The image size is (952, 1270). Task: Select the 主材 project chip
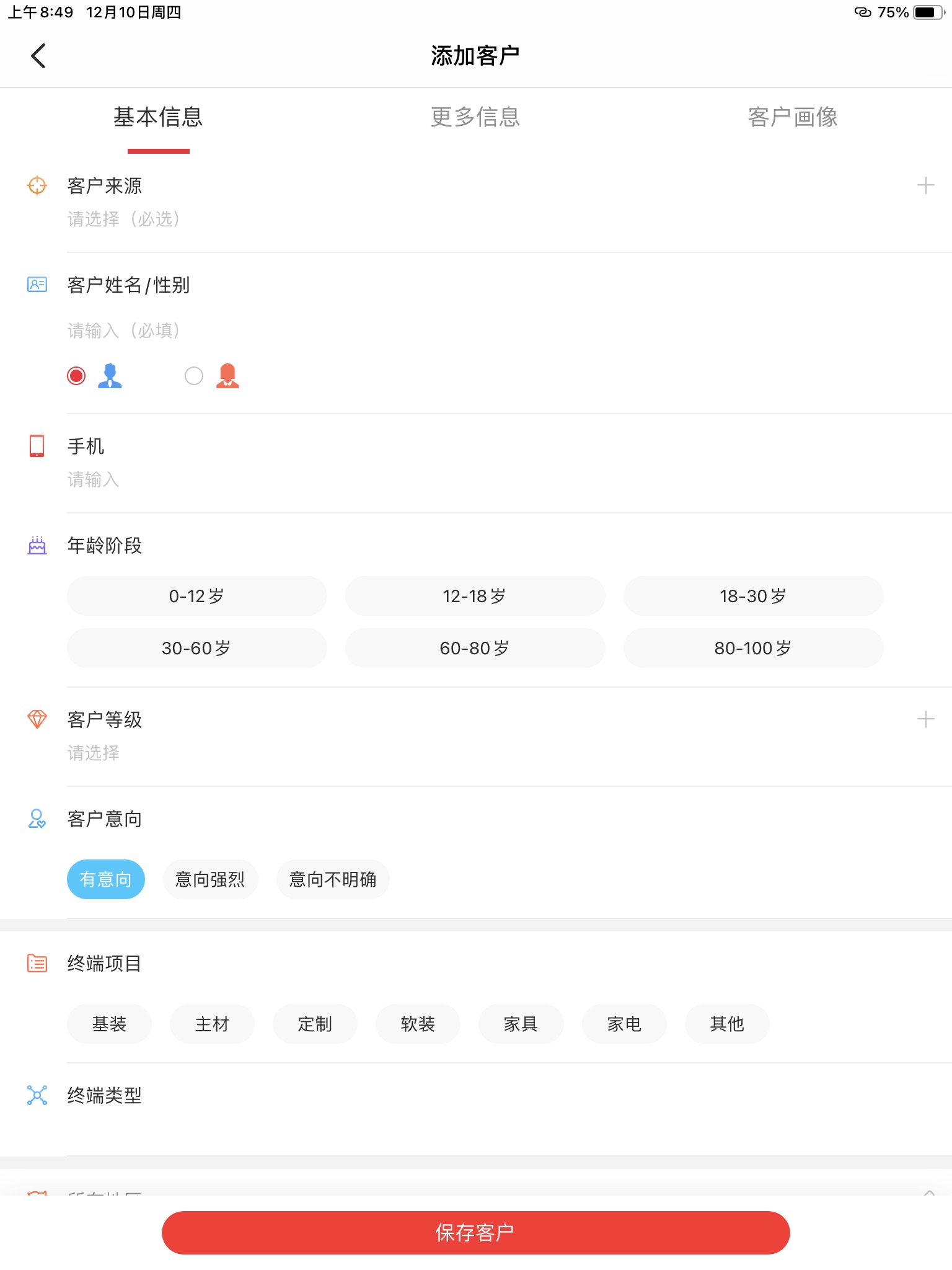click(212, 1024)
